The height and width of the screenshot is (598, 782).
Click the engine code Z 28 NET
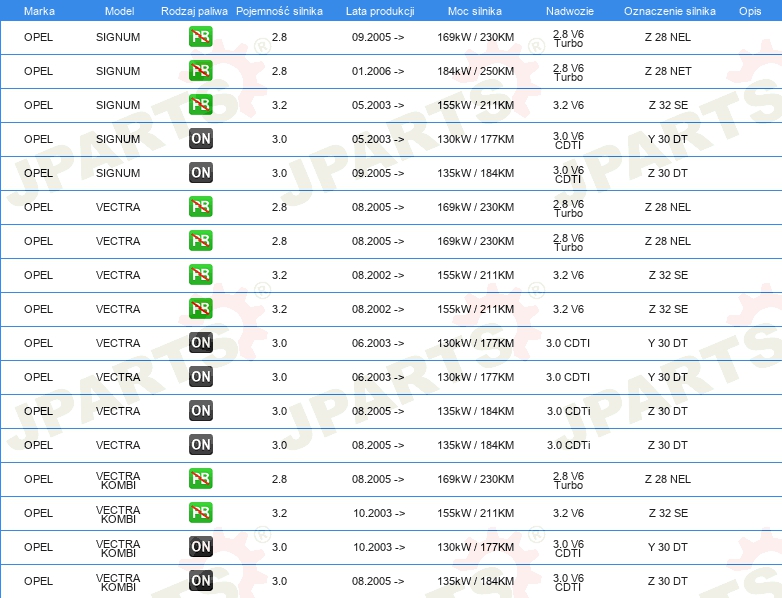click(x=668, y=71)
